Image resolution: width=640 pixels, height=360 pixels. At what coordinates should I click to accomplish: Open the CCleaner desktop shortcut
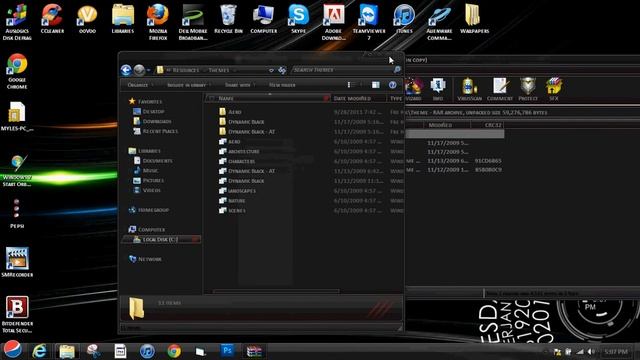click(x=52, y=19)
